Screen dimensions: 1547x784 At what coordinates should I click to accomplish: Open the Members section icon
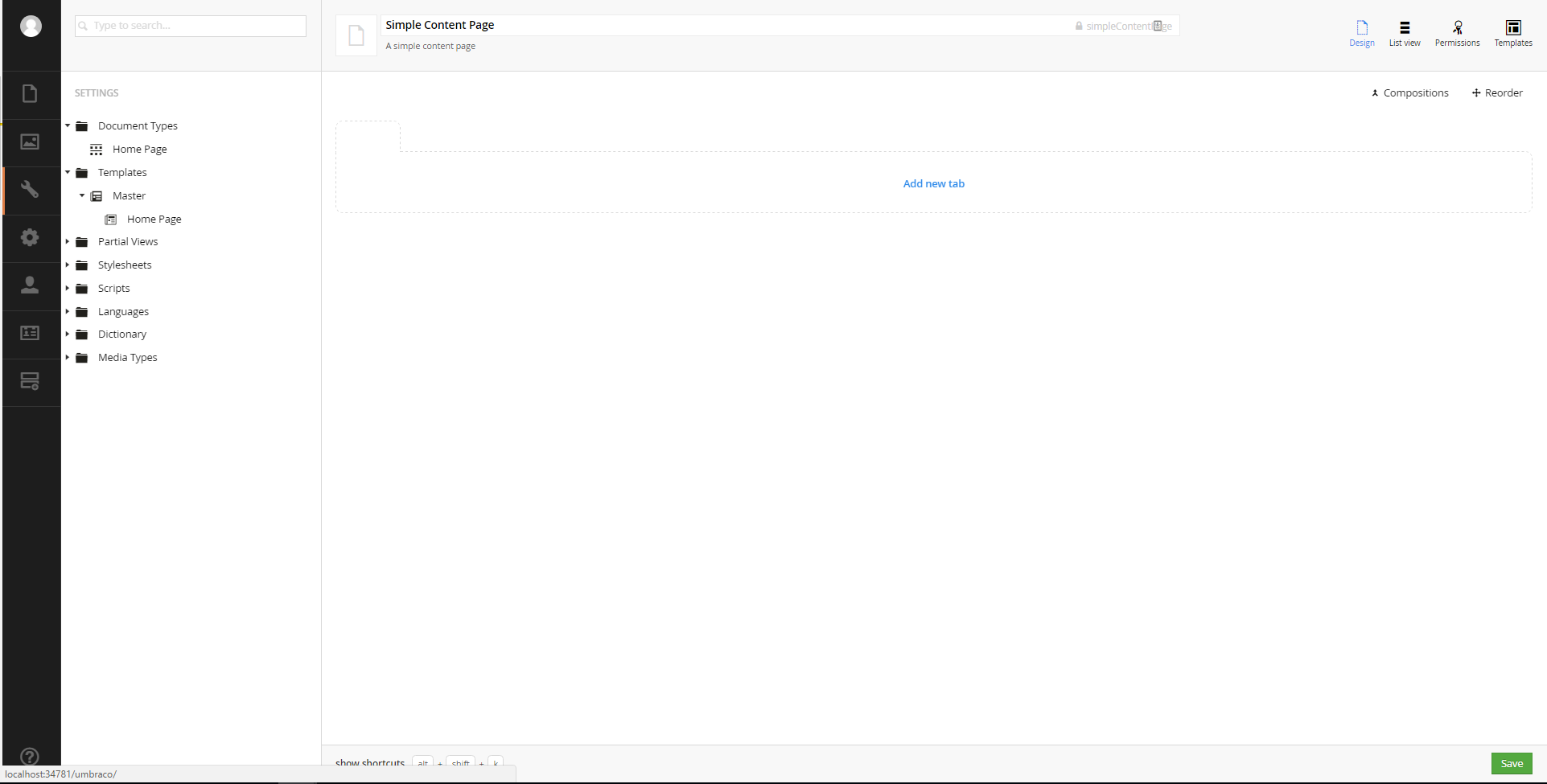click(30, 333)
